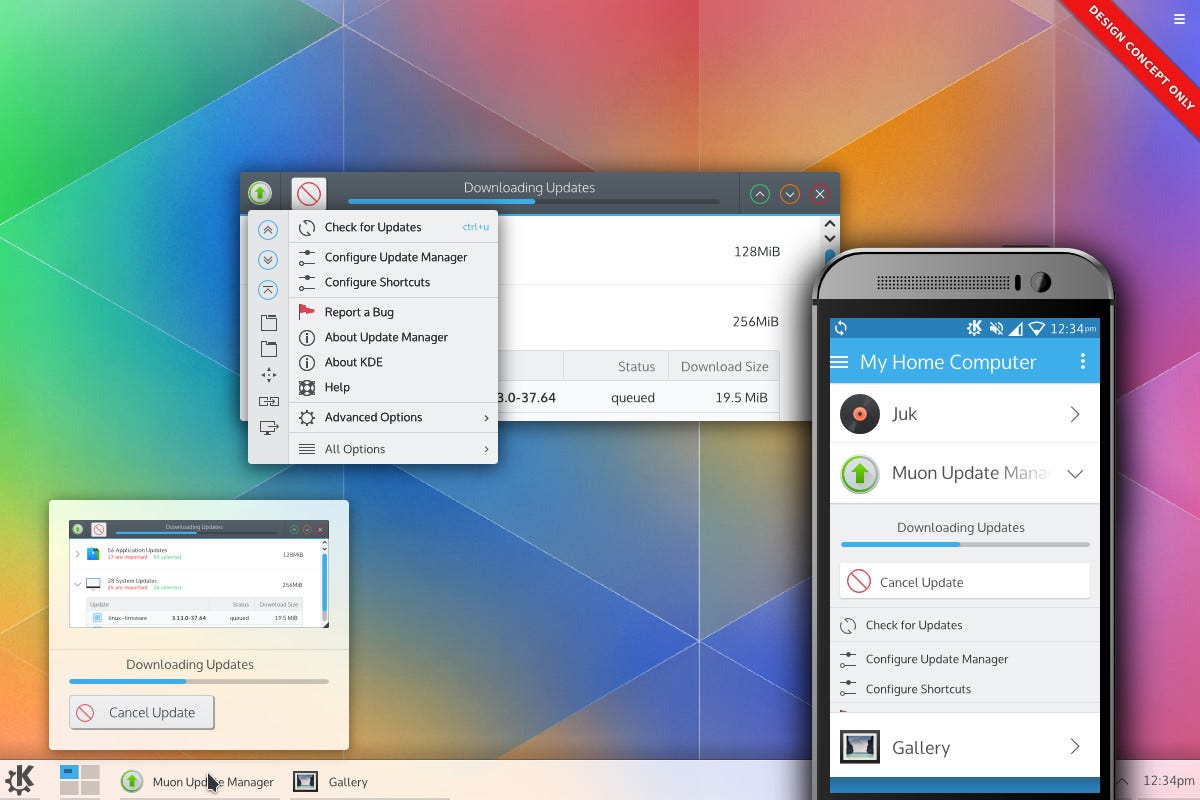This screenshot has height=800, width=1200.
Task: Click the info icon next to About KDE
Action: (307, 362)
